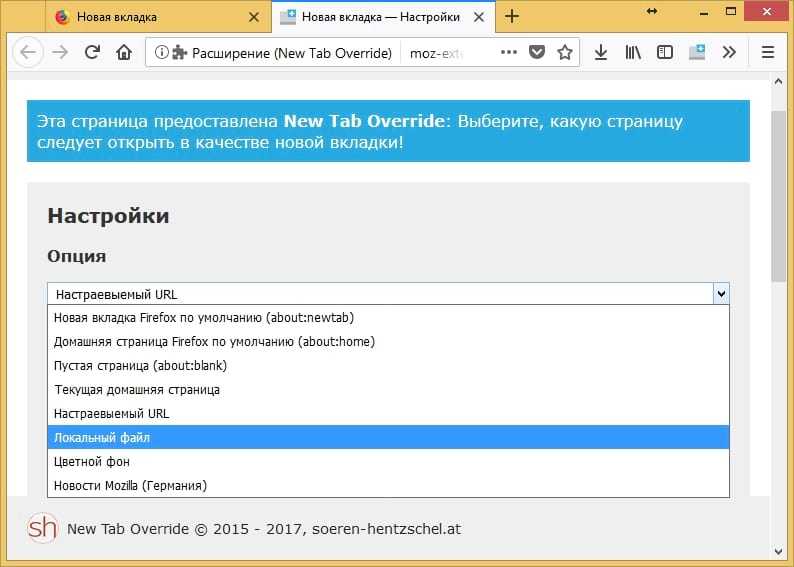Open the Downloads arrow icon
The width and height of the screenshot is (794, 567).
coord(601,52)
